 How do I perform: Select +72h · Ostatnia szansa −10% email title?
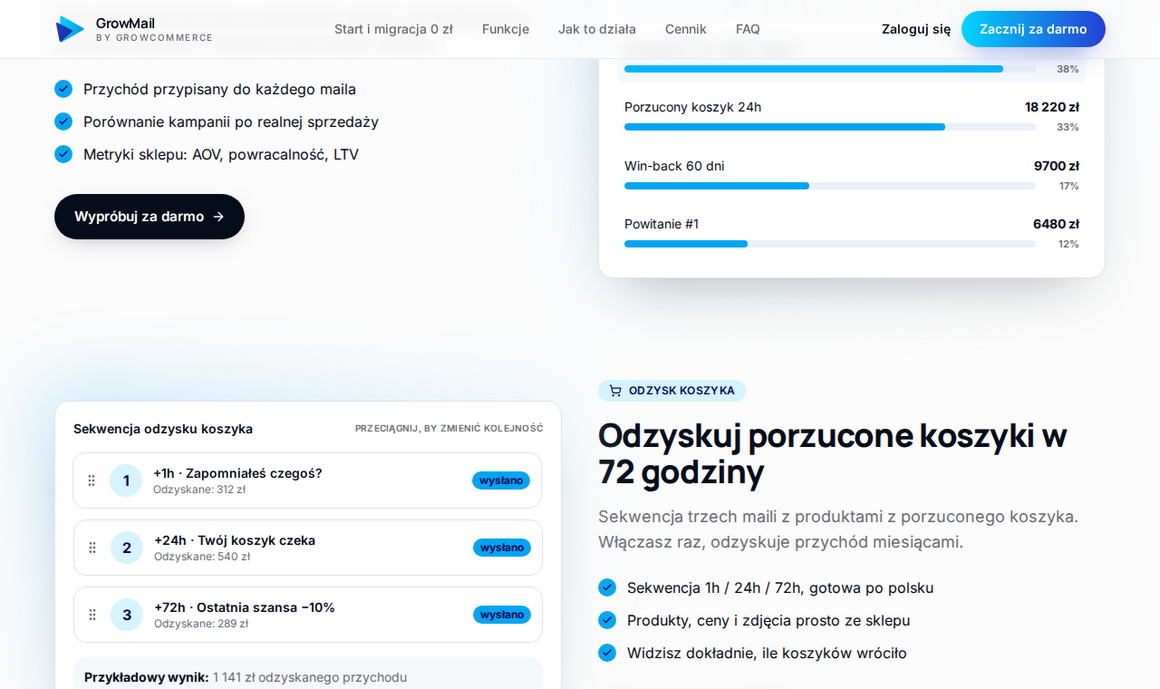click(x=244, y=608)
